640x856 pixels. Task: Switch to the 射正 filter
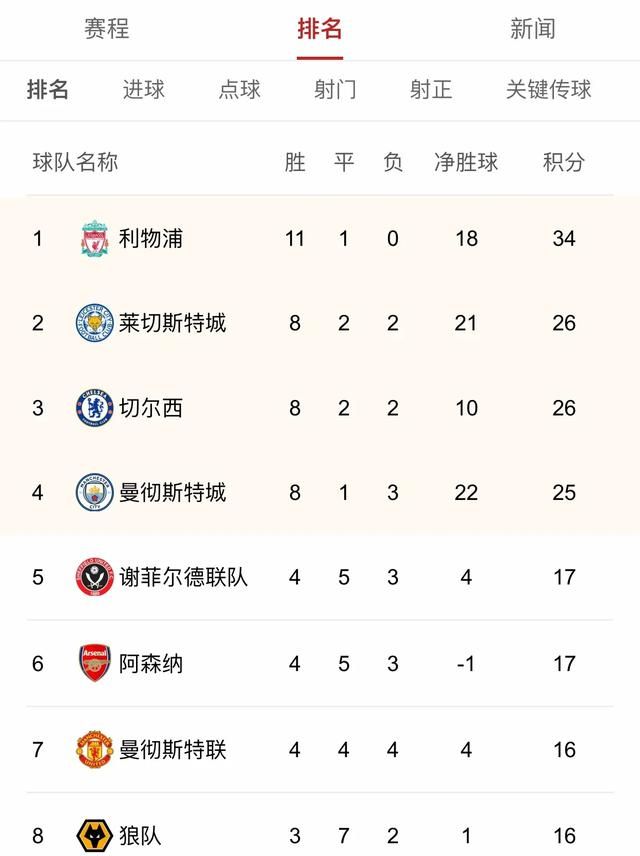pyautogui.click(x=431, y=90)
